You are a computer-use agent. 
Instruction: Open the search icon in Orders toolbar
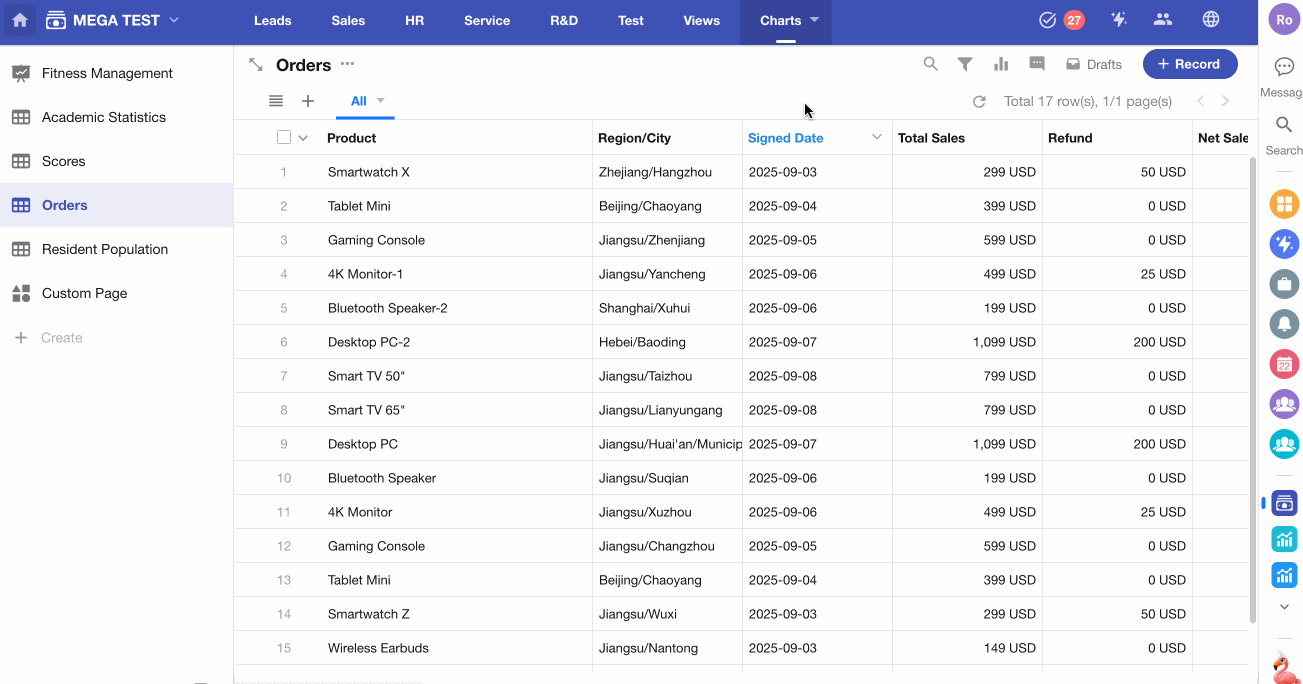click(930, 64)
